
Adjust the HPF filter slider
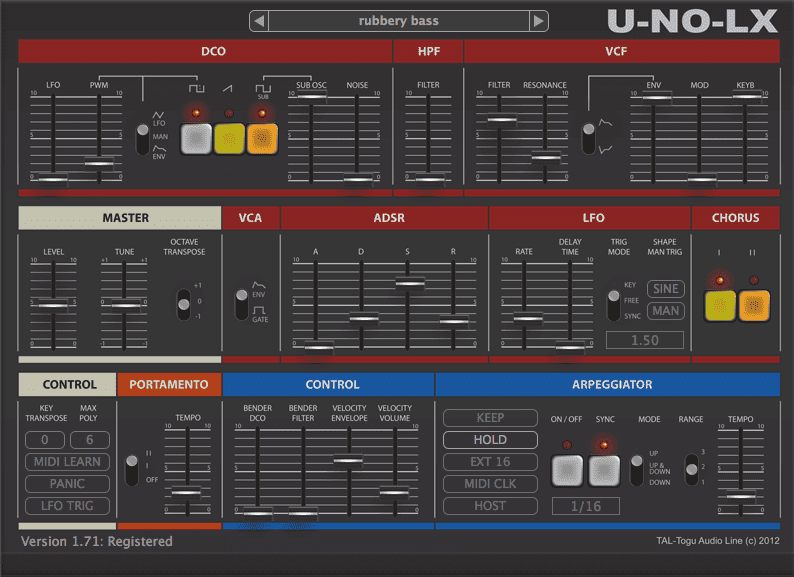coord(429,178)
